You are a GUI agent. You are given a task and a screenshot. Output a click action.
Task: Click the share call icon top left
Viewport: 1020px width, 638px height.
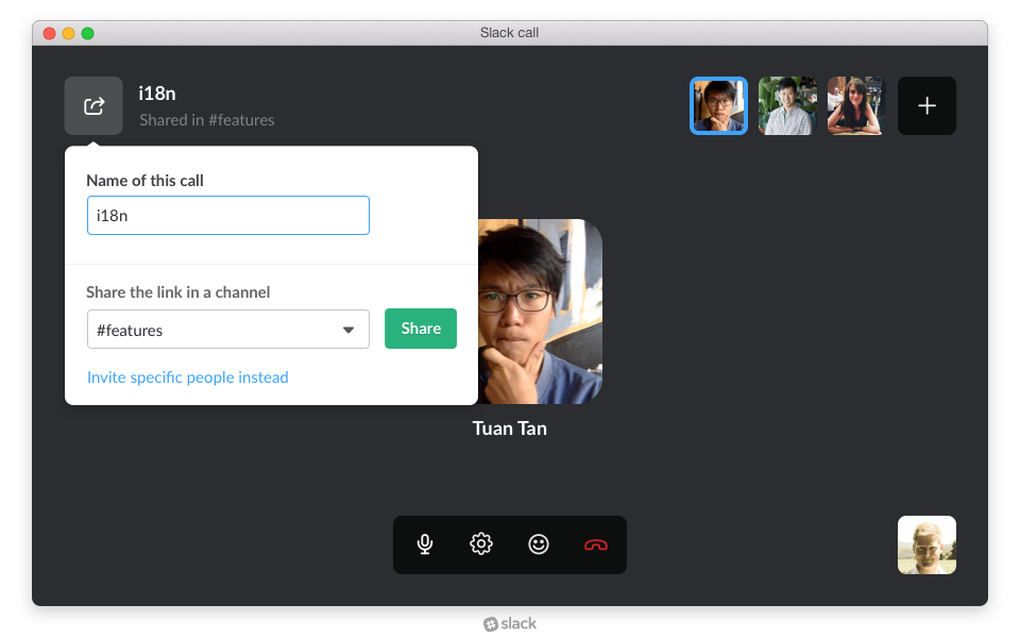click(93, 105)
